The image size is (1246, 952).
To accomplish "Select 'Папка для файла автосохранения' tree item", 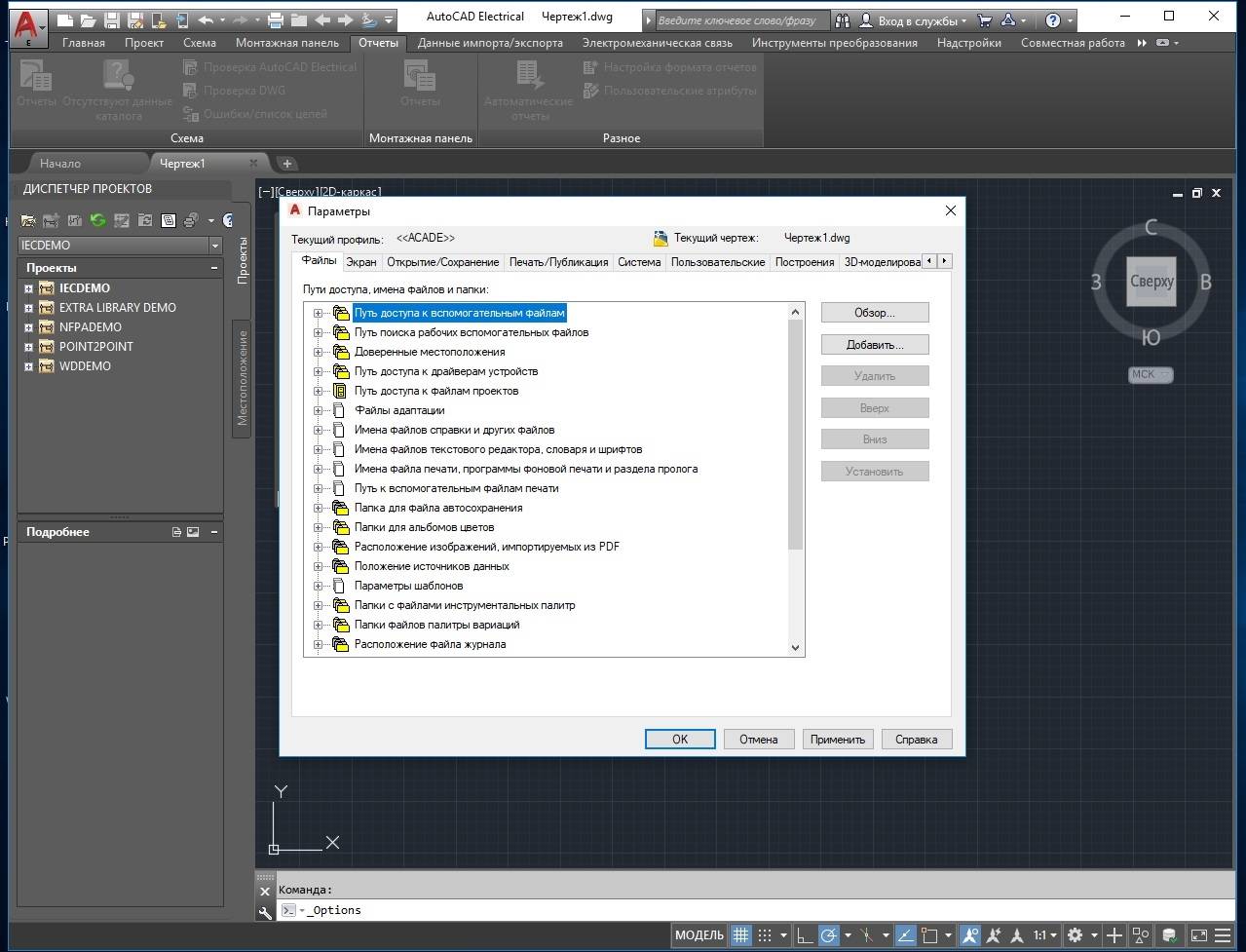I will point(438,508).
